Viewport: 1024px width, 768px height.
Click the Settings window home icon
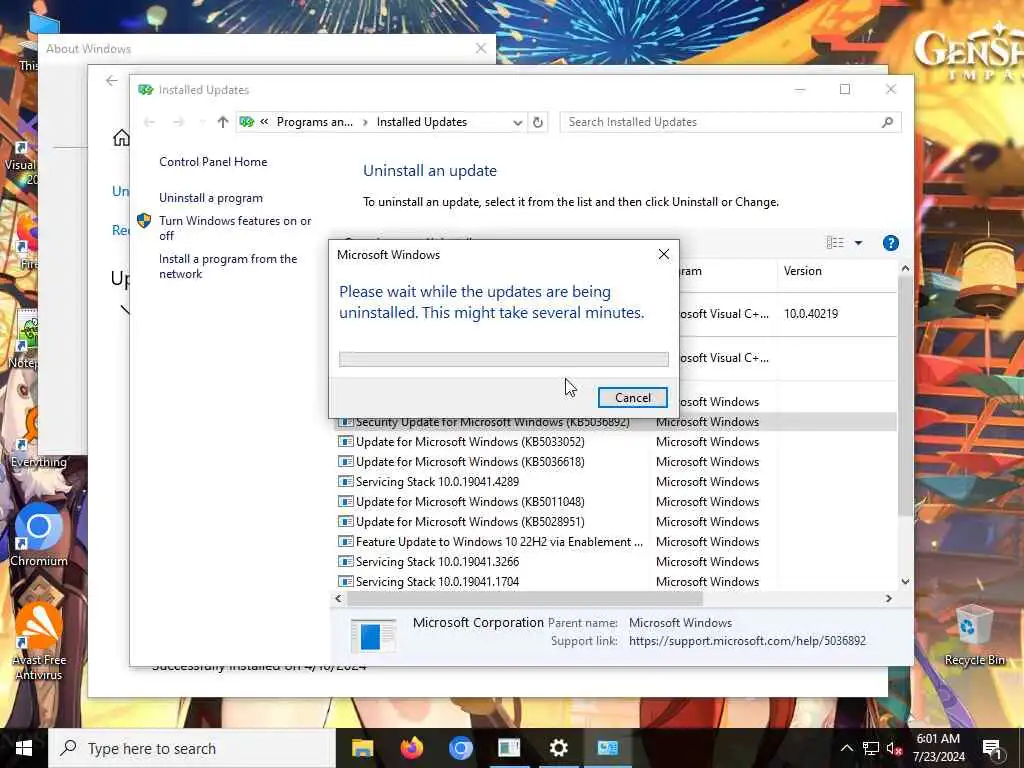pyautogui.click(x=121, y=138)
